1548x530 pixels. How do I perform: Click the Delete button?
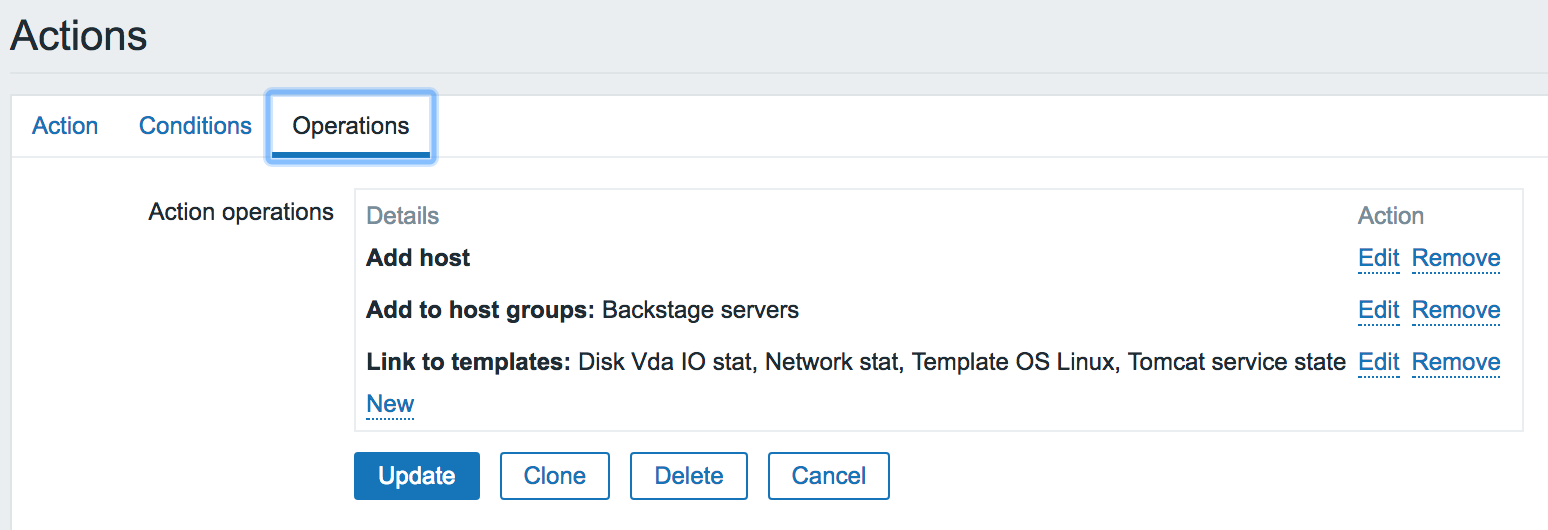(689, 476)
